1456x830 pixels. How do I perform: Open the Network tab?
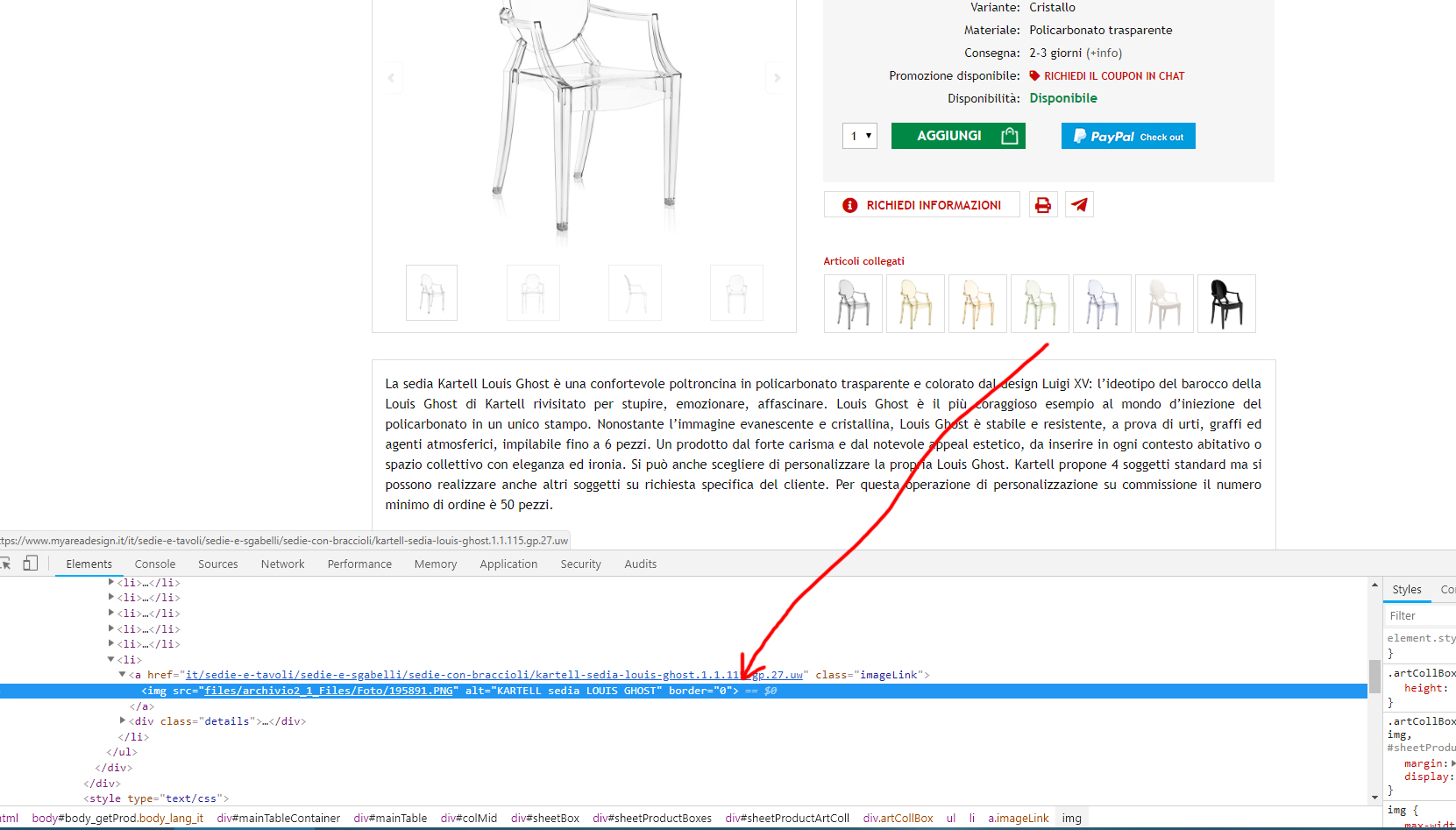click(x=283, y=564)
